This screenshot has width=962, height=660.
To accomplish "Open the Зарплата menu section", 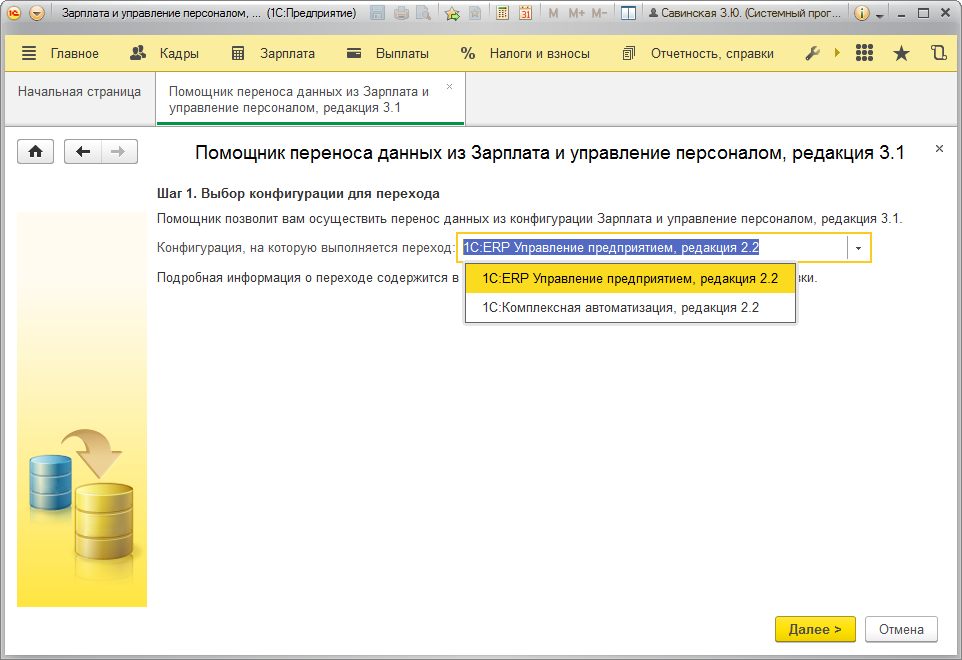I will pos(273,54).
